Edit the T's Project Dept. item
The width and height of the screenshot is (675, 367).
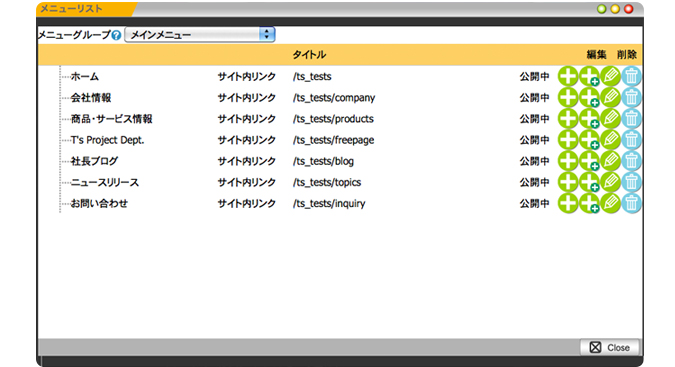click(610, 139)
